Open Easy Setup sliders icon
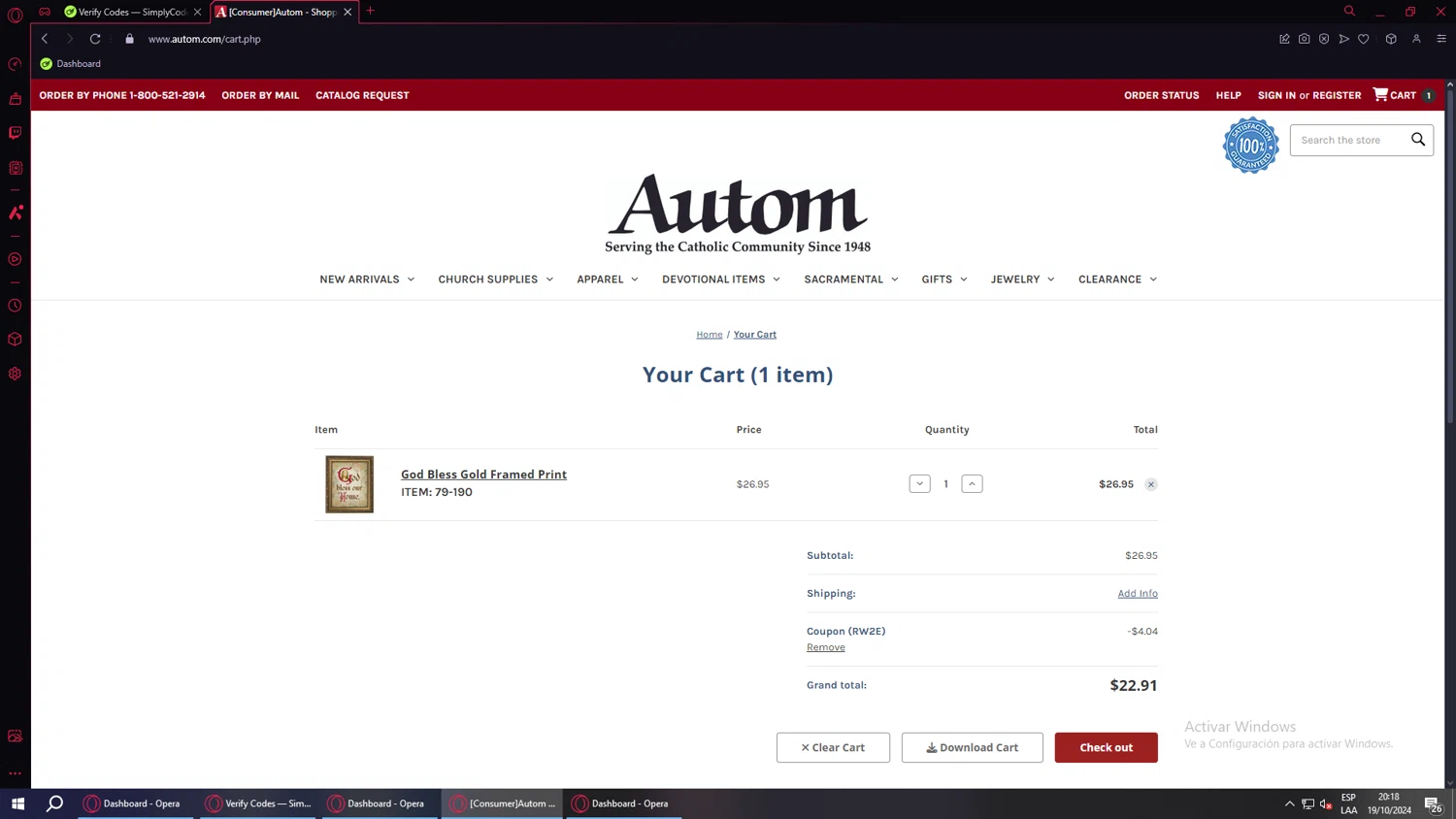Screen dimensions: 1456x819 tap(1441, 39)
